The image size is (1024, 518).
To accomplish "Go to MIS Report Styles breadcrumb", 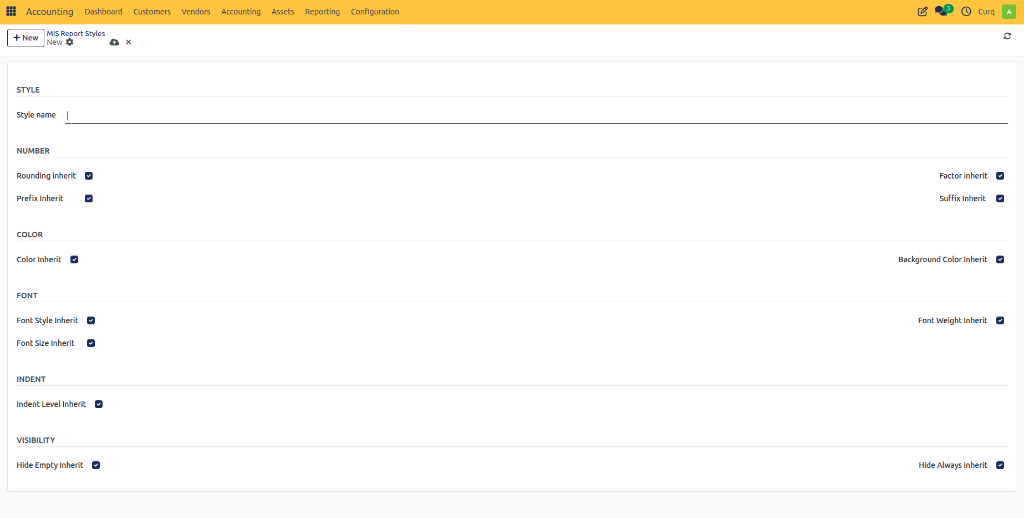I will (x=76, y=33).
